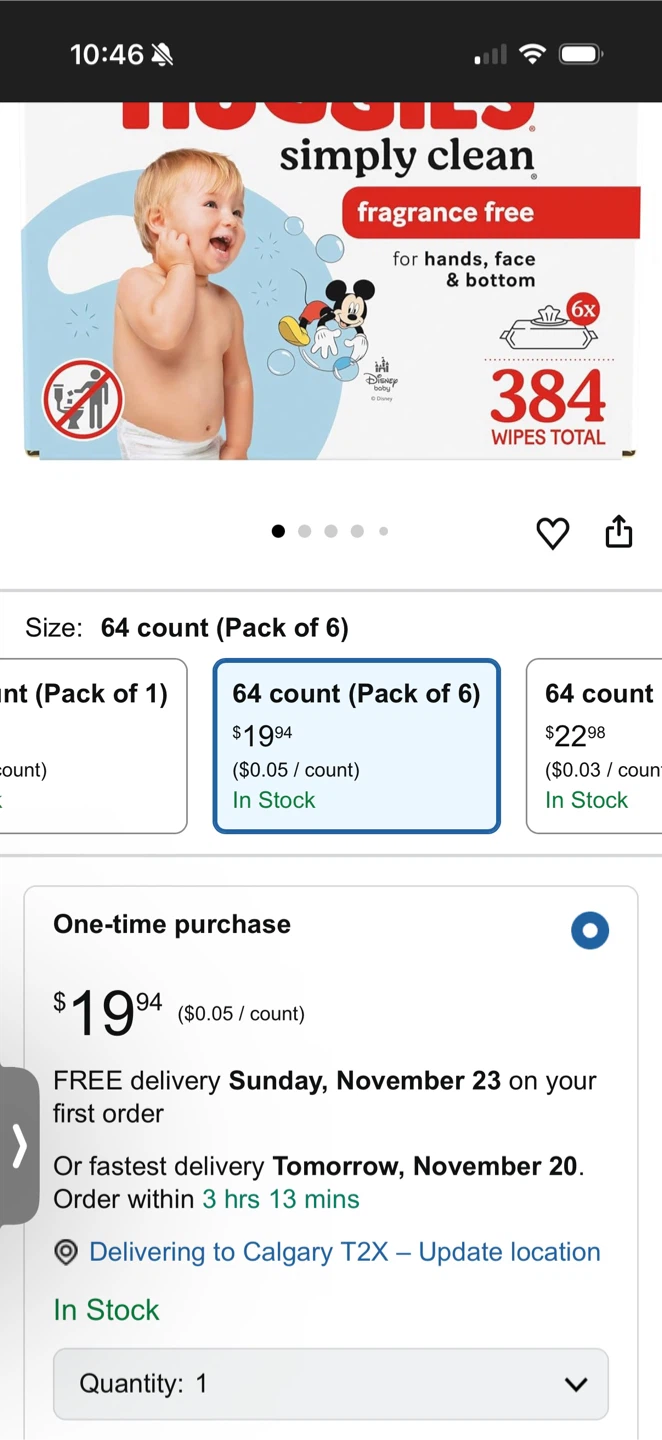Tap the heart wishlist icon
Viewport: 662px width, 1440px height.
pos(553,533)
